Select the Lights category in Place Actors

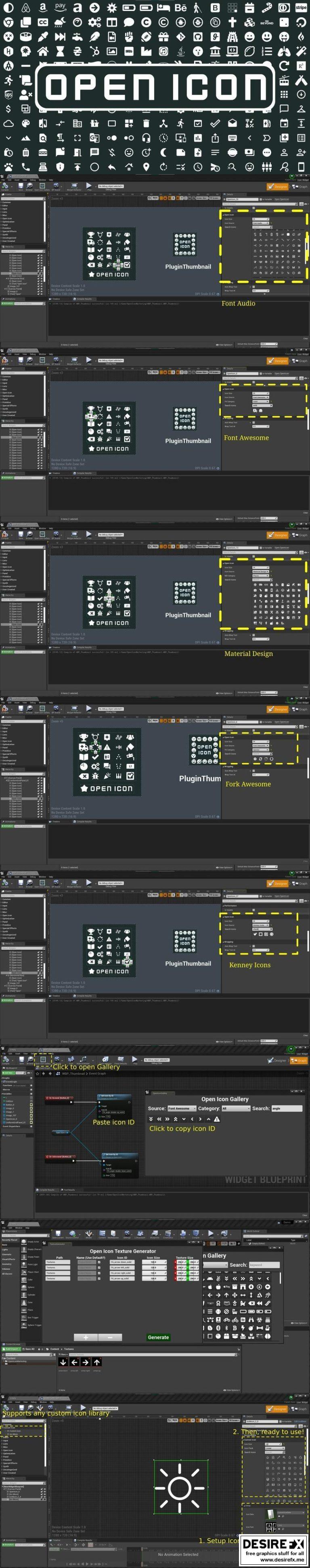click(x=6, y=1250)
